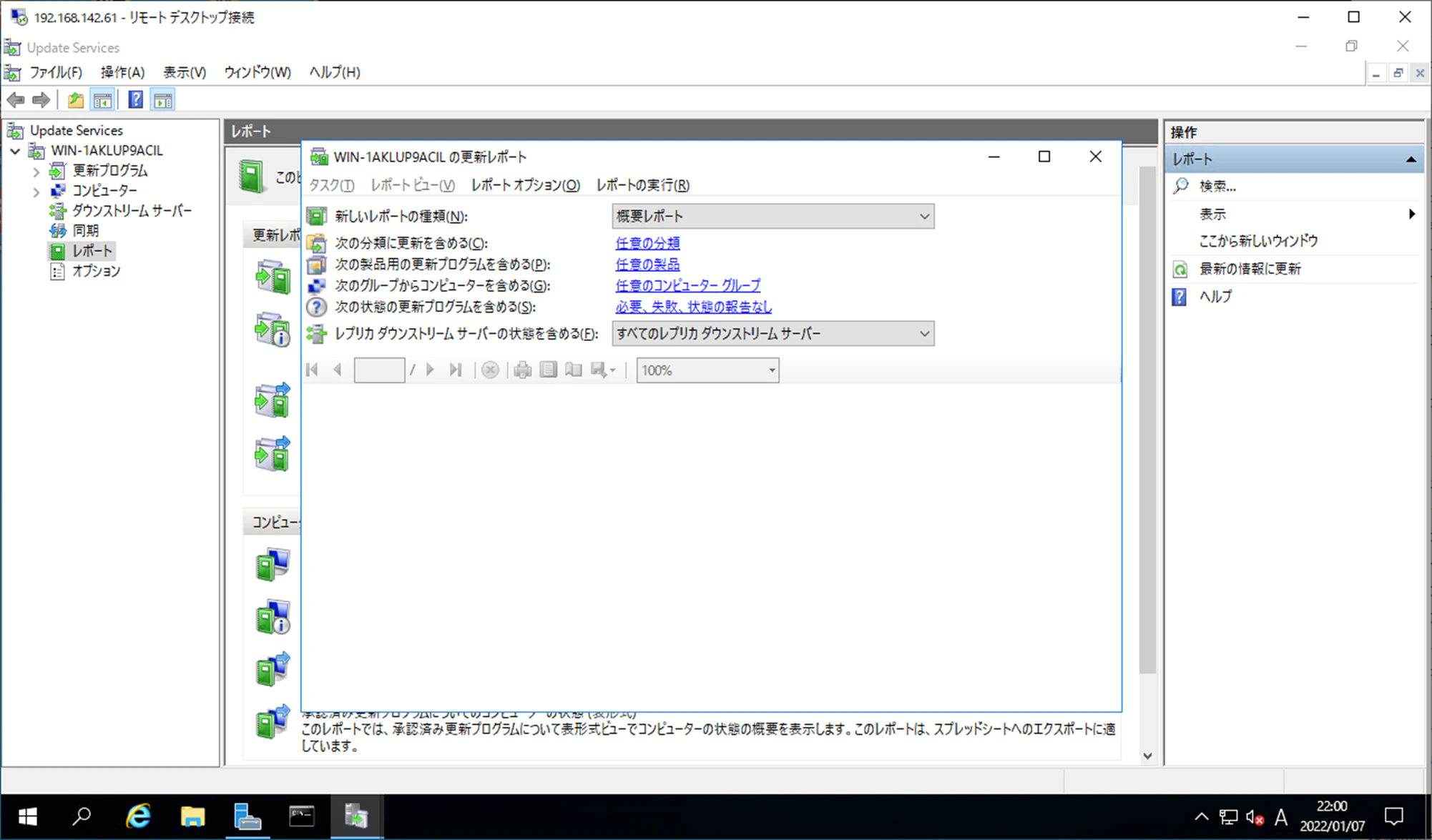Open the 100% zoom dropdown

coord(707,370)
